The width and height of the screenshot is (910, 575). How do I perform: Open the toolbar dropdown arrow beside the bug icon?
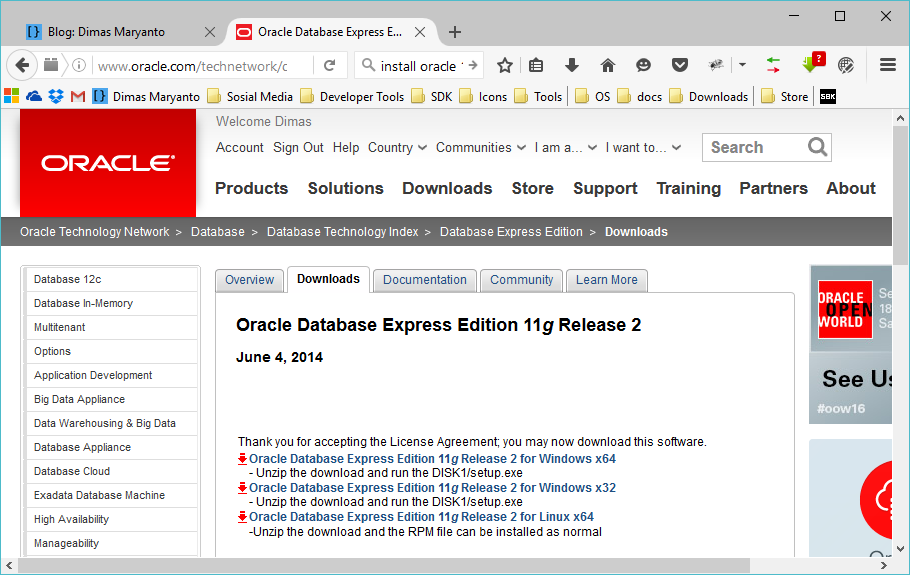[742, 65]
